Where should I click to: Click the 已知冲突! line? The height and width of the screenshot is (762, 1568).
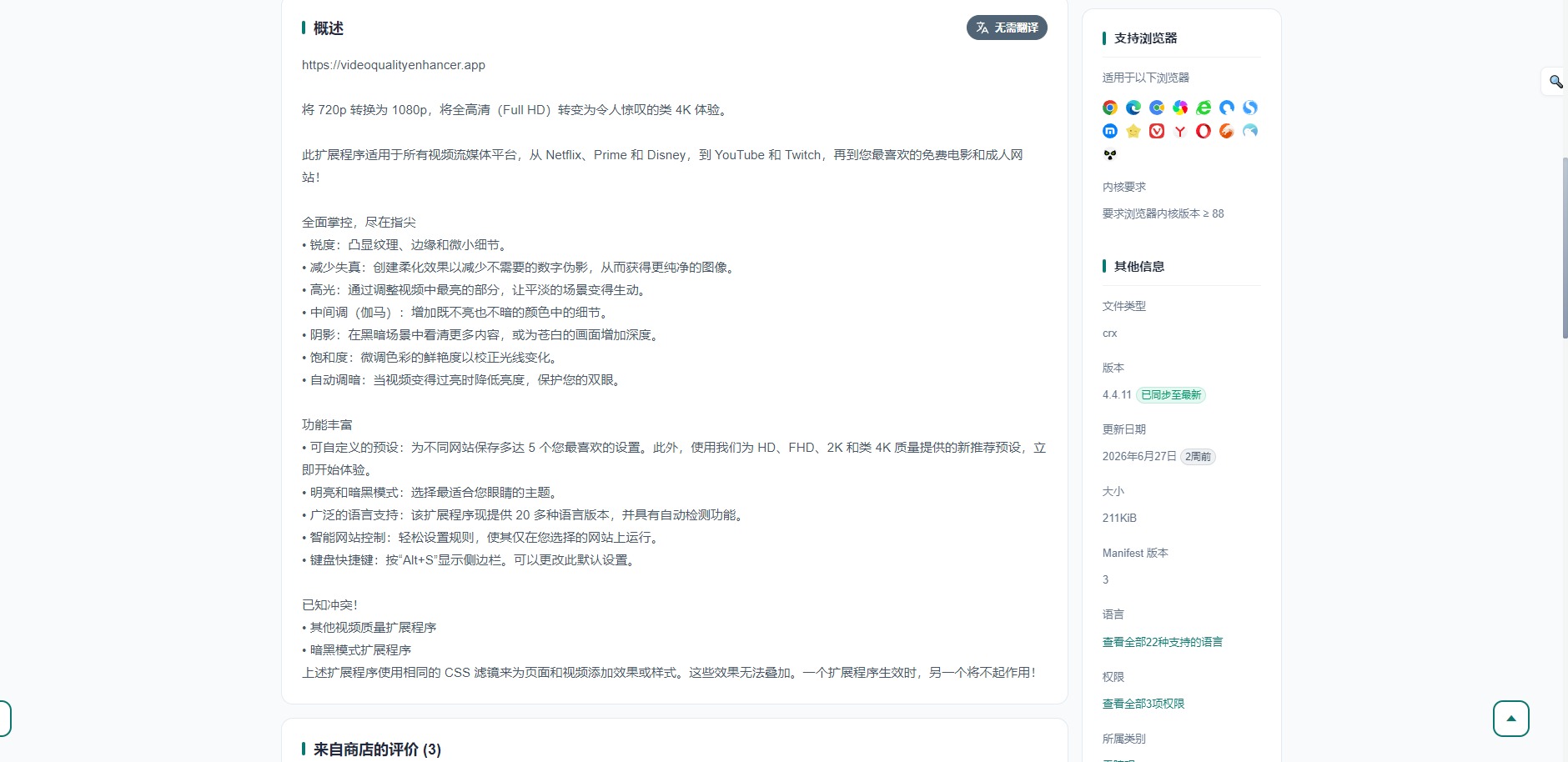click(329, 605)
